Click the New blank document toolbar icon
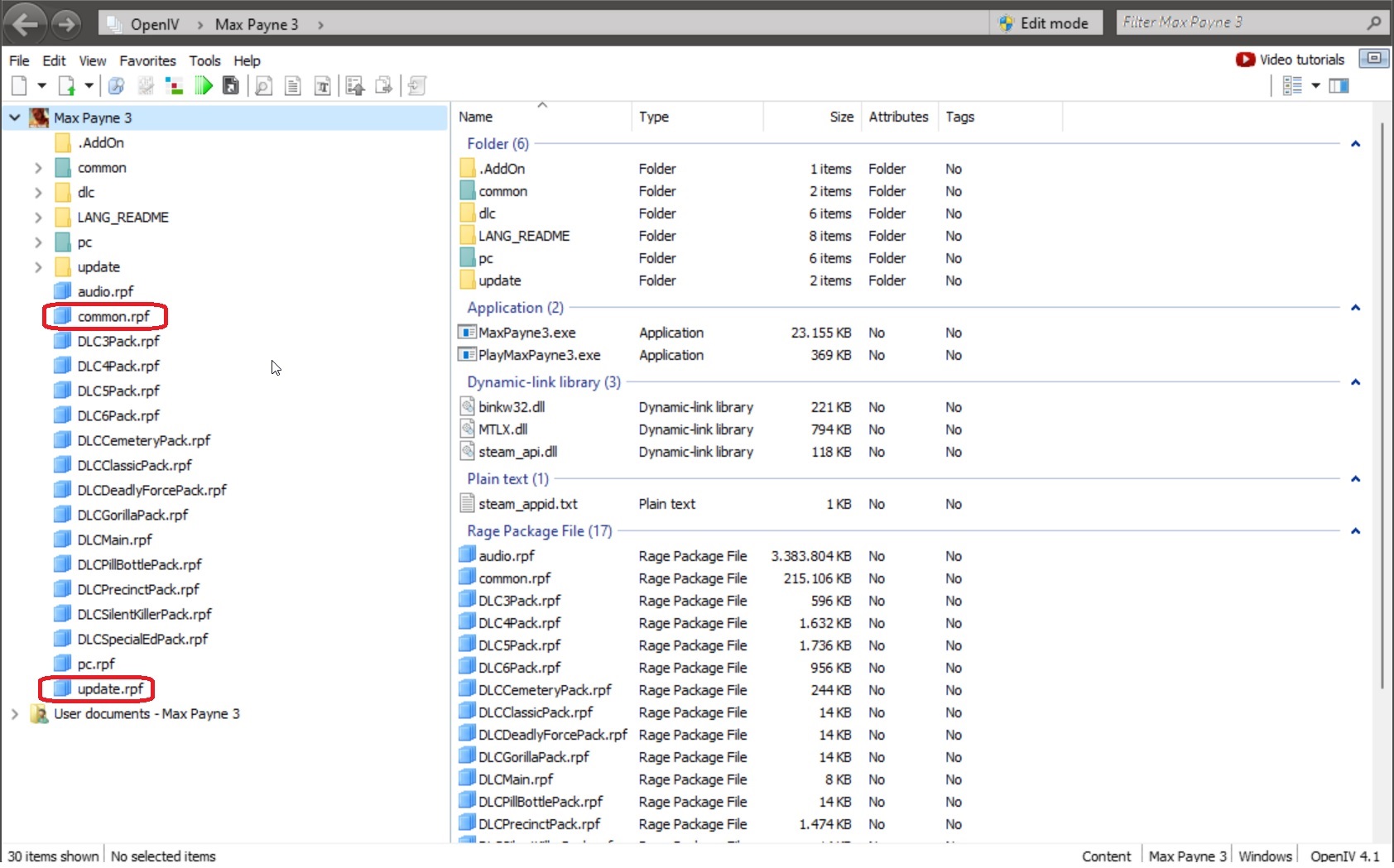 [x=19, y=85]
